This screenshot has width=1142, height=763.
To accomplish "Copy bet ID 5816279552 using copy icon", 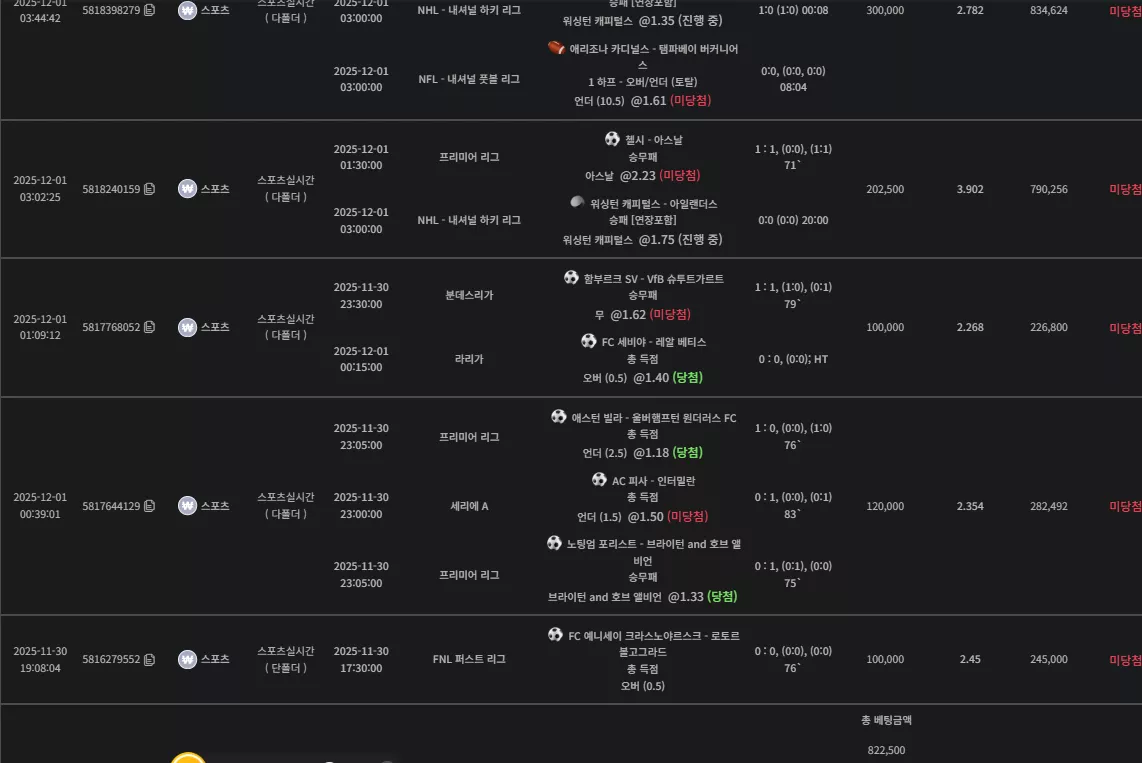I will pos(149,660).
